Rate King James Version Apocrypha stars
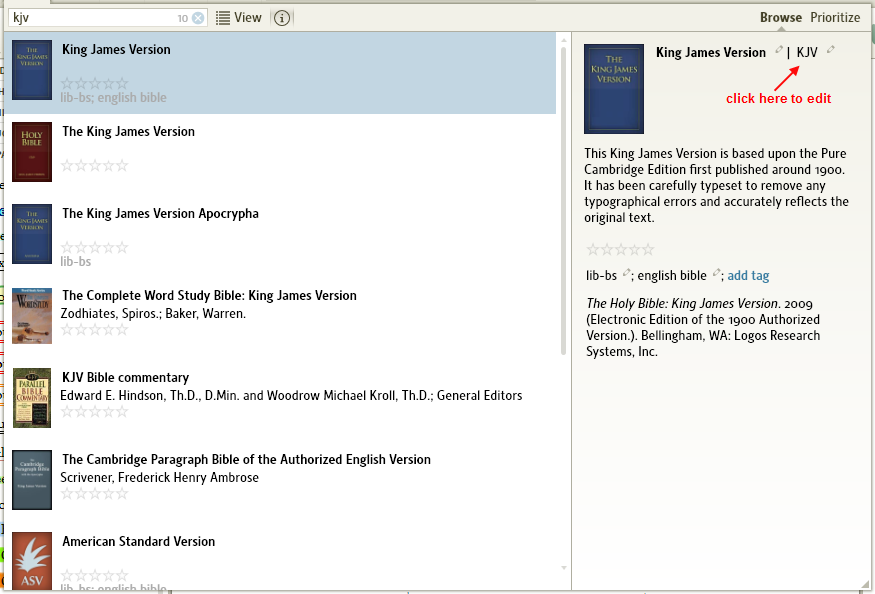 click(x=94, y=248)
